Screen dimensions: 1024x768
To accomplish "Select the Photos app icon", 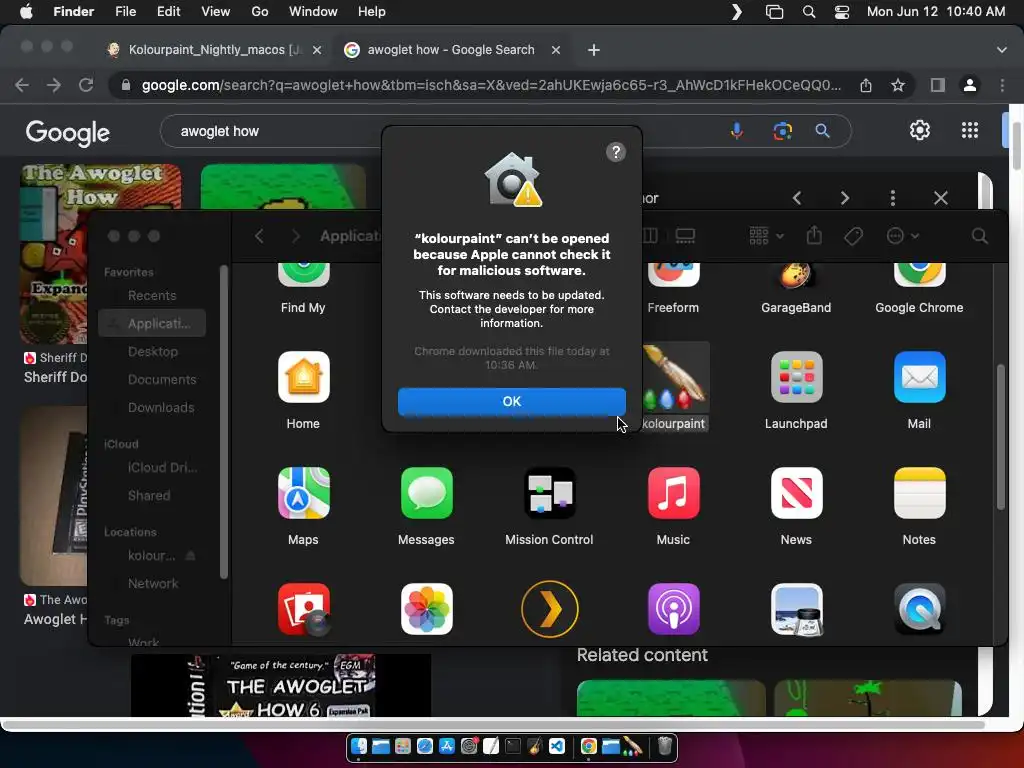I will (426, 609).
